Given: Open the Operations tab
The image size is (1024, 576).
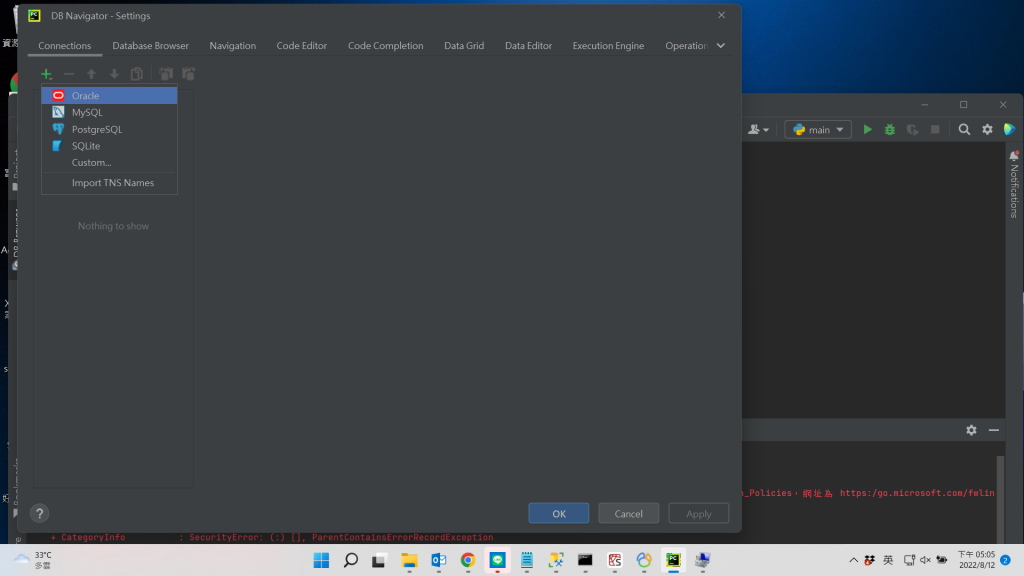Looking at the screenshot, I should point(686,46).
